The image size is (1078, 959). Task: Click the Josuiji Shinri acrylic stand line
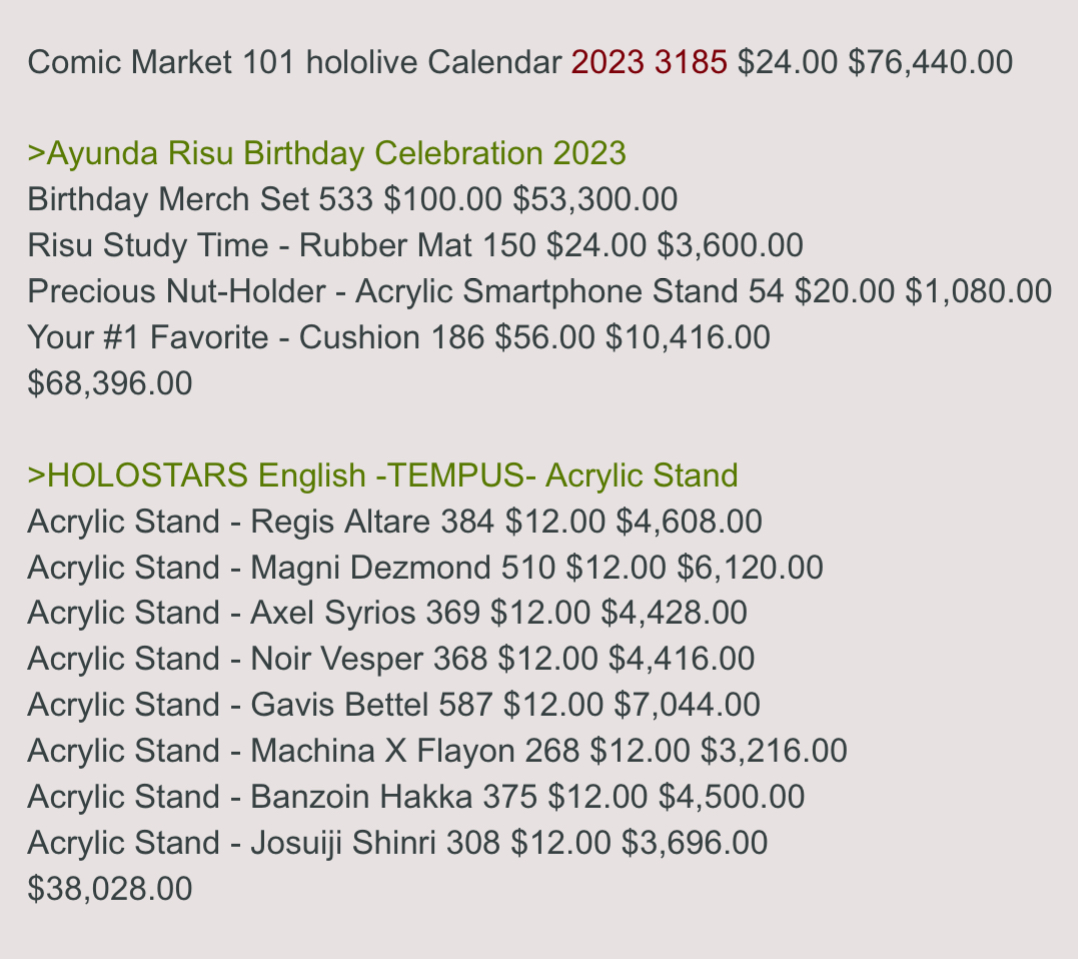click(x=397, y=843)
